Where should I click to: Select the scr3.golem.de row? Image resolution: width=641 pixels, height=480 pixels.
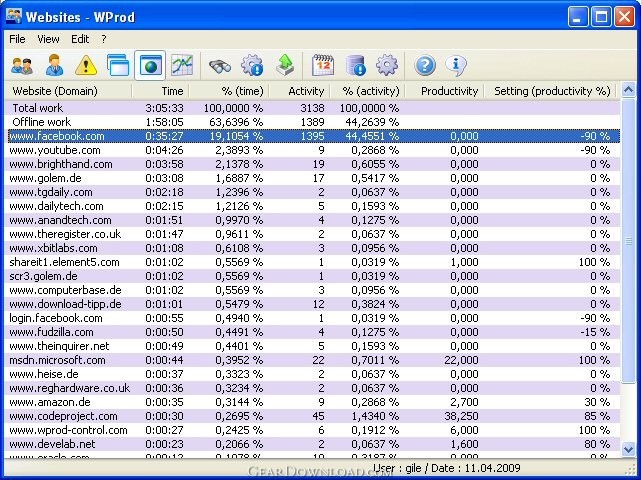313,276
